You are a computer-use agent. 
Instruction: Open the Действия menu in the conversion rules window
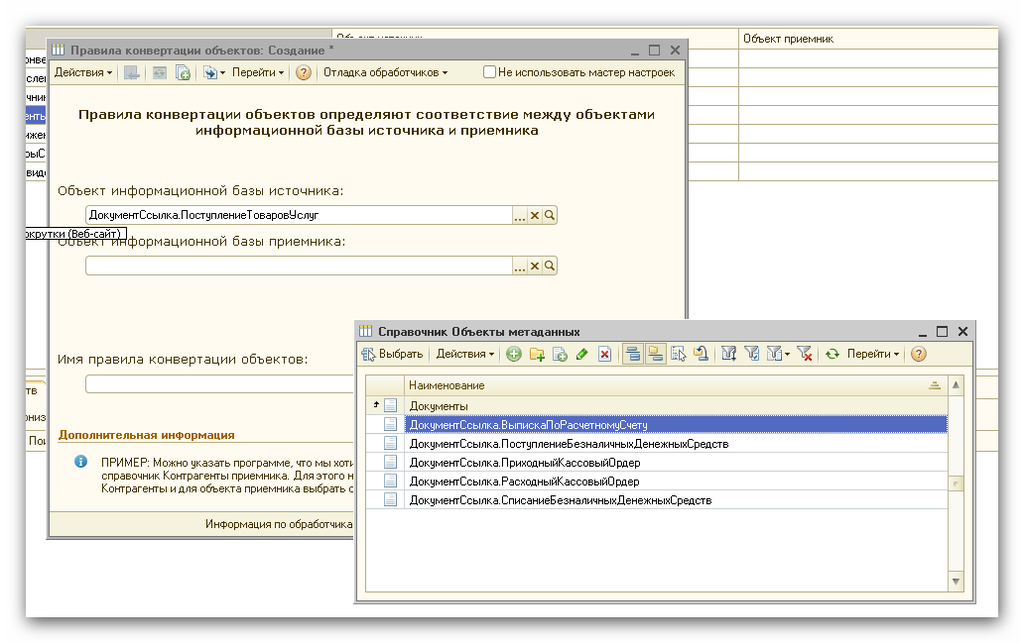click(83, 72)
